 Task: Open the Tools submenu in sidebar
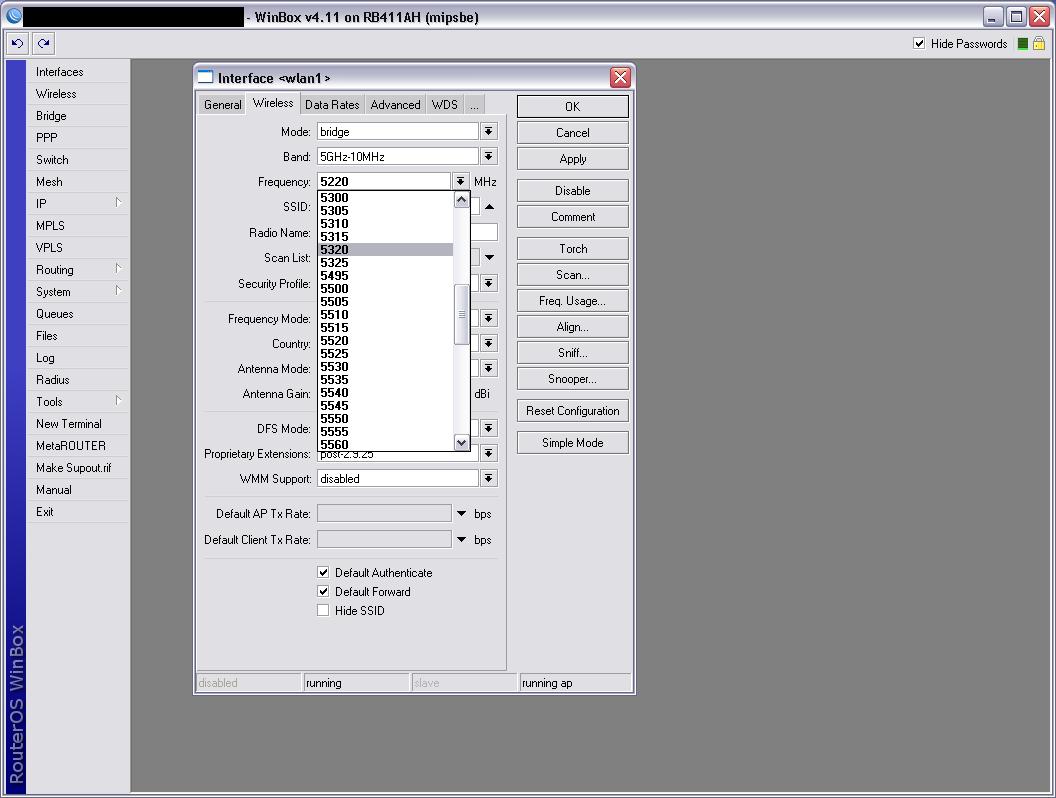pyautogui.click(x=77, y=401)
